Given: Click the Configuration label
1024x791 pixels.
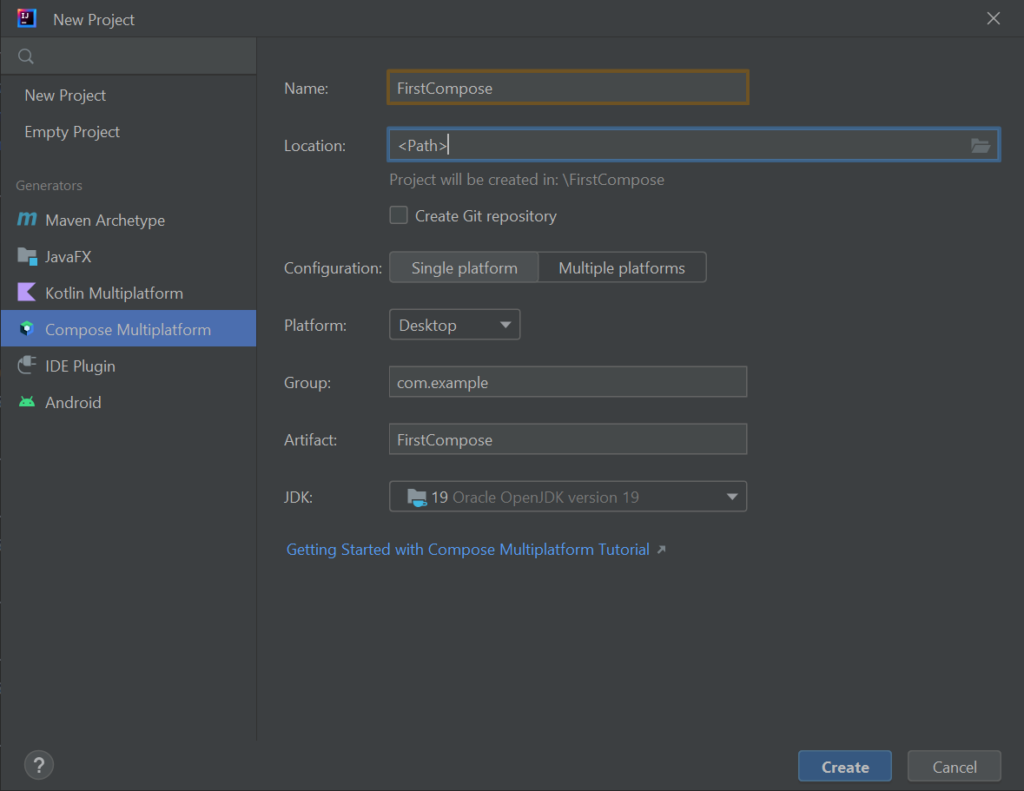Looking at the screenshot, I should click(332, 268).
